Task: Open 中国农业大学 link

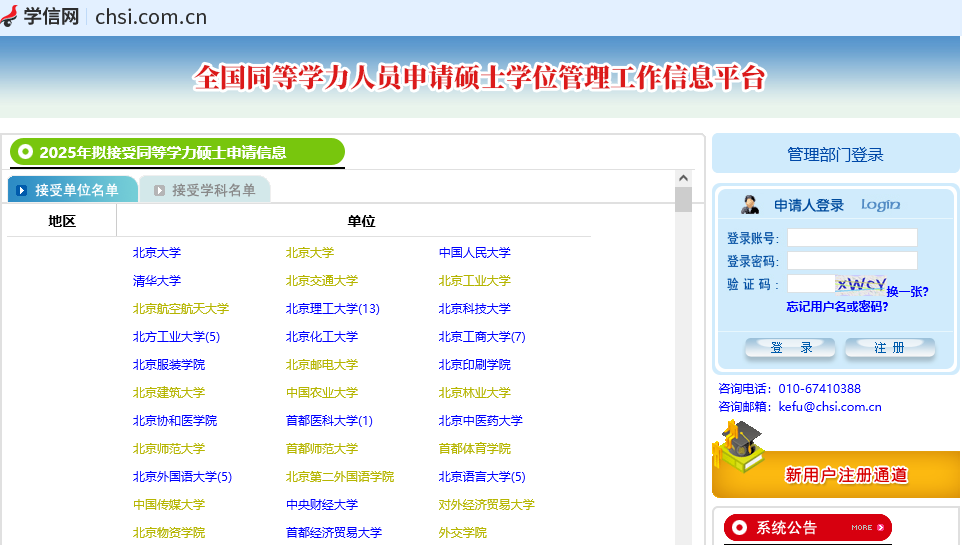Action: (321, 393)
